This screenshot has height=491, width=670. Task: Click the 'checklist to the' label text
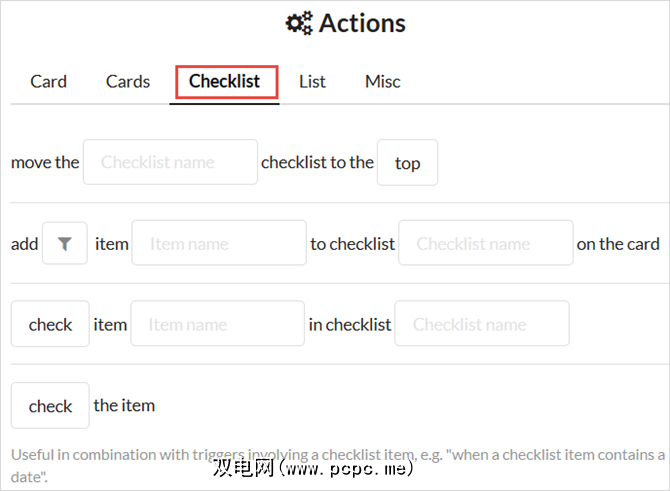pyautogui.click(x=317, y=162)
